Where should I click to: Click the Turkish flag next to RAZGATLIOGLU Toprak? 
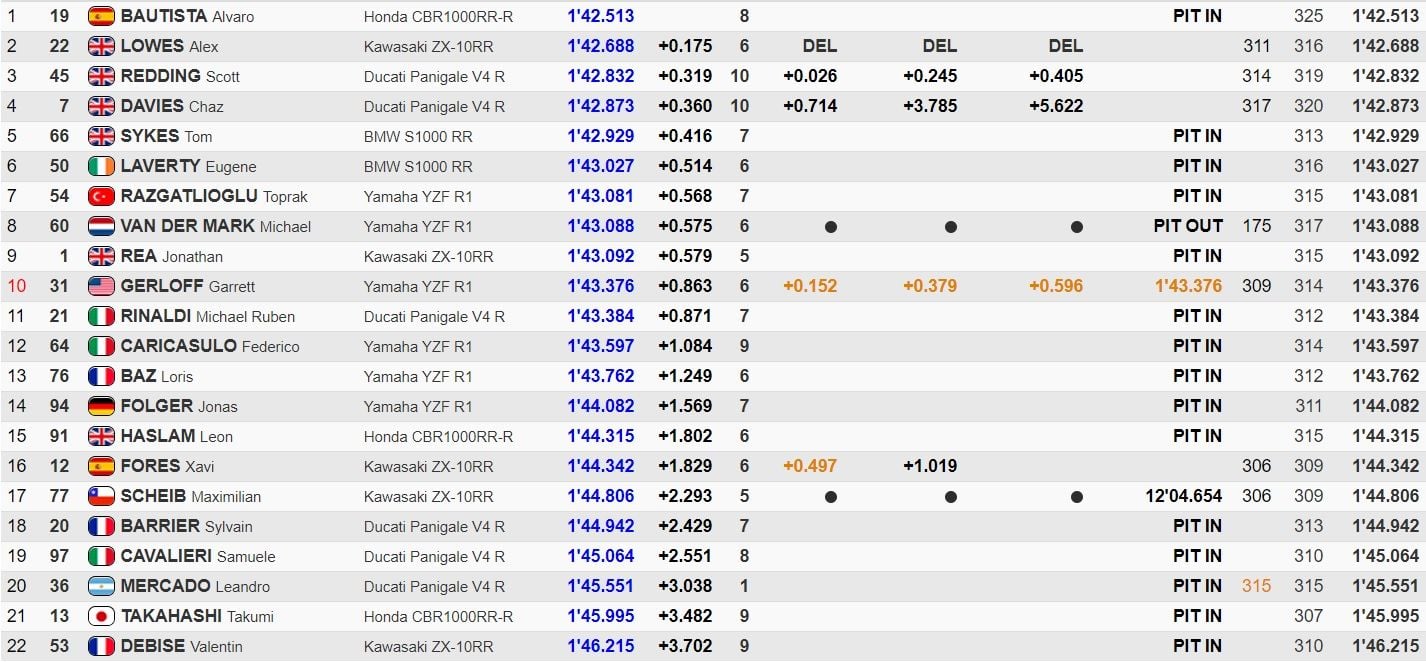tap(101, 196)
